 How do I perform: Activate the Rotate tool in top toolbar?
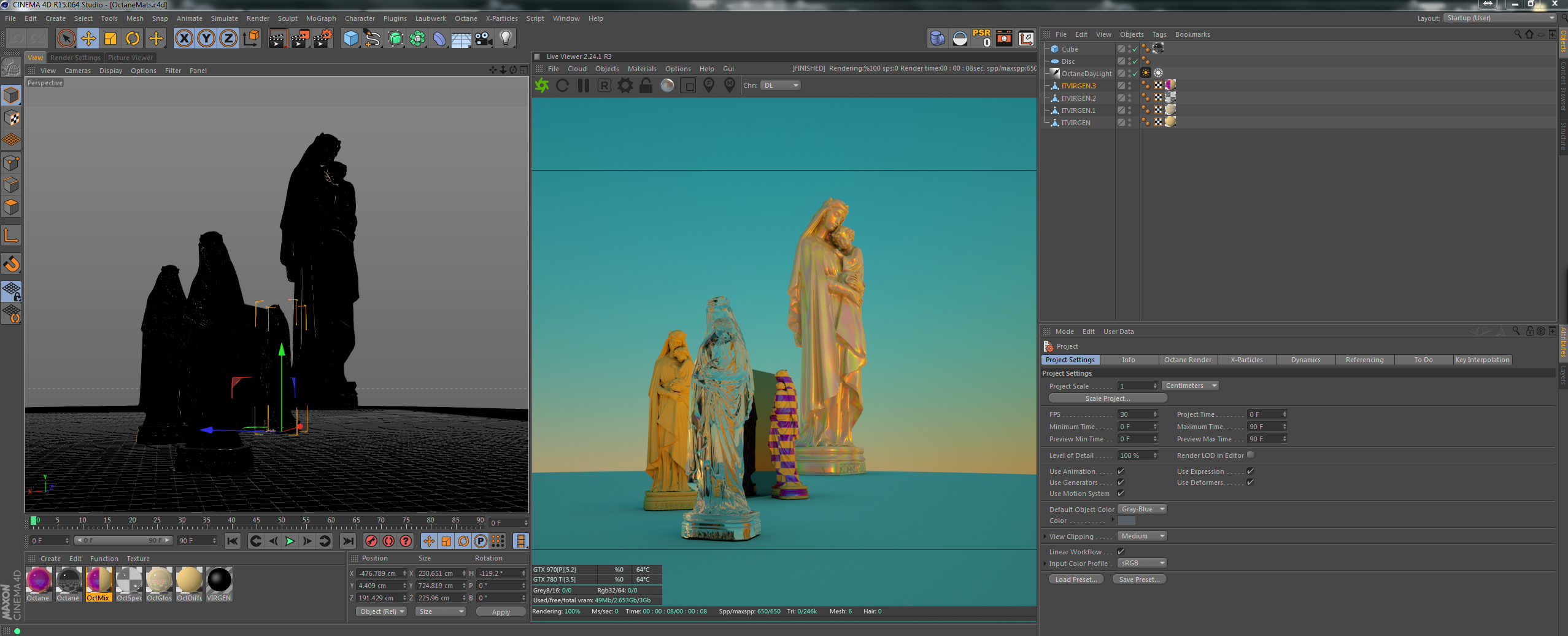133,39
